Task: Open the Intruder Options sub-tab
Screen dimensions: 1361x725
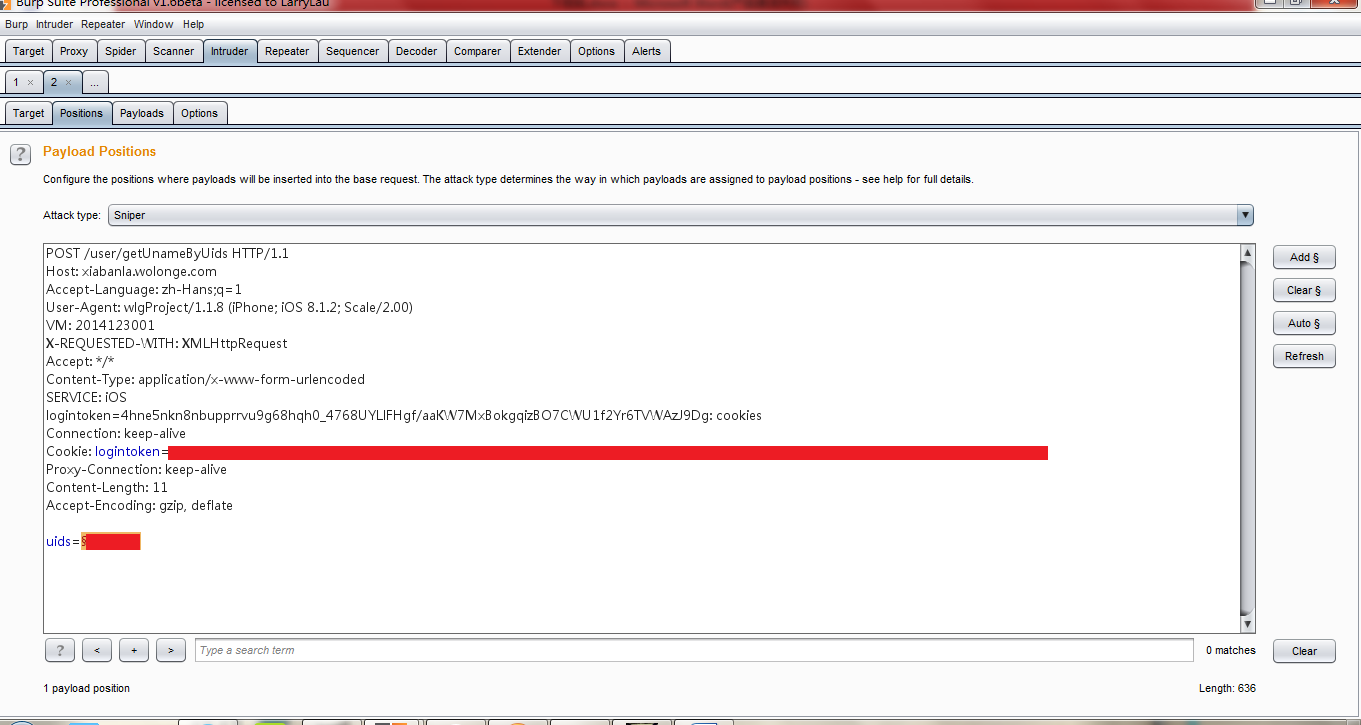Action: [x=200, y=113]
